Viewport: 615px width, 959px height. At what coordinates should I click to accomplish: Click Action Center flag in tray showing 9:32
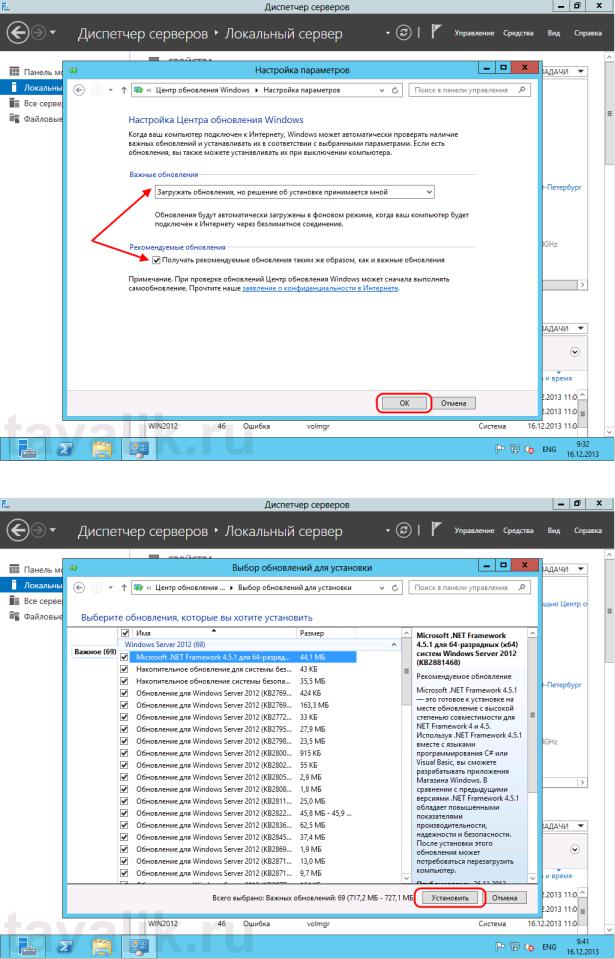pos(500,449)
